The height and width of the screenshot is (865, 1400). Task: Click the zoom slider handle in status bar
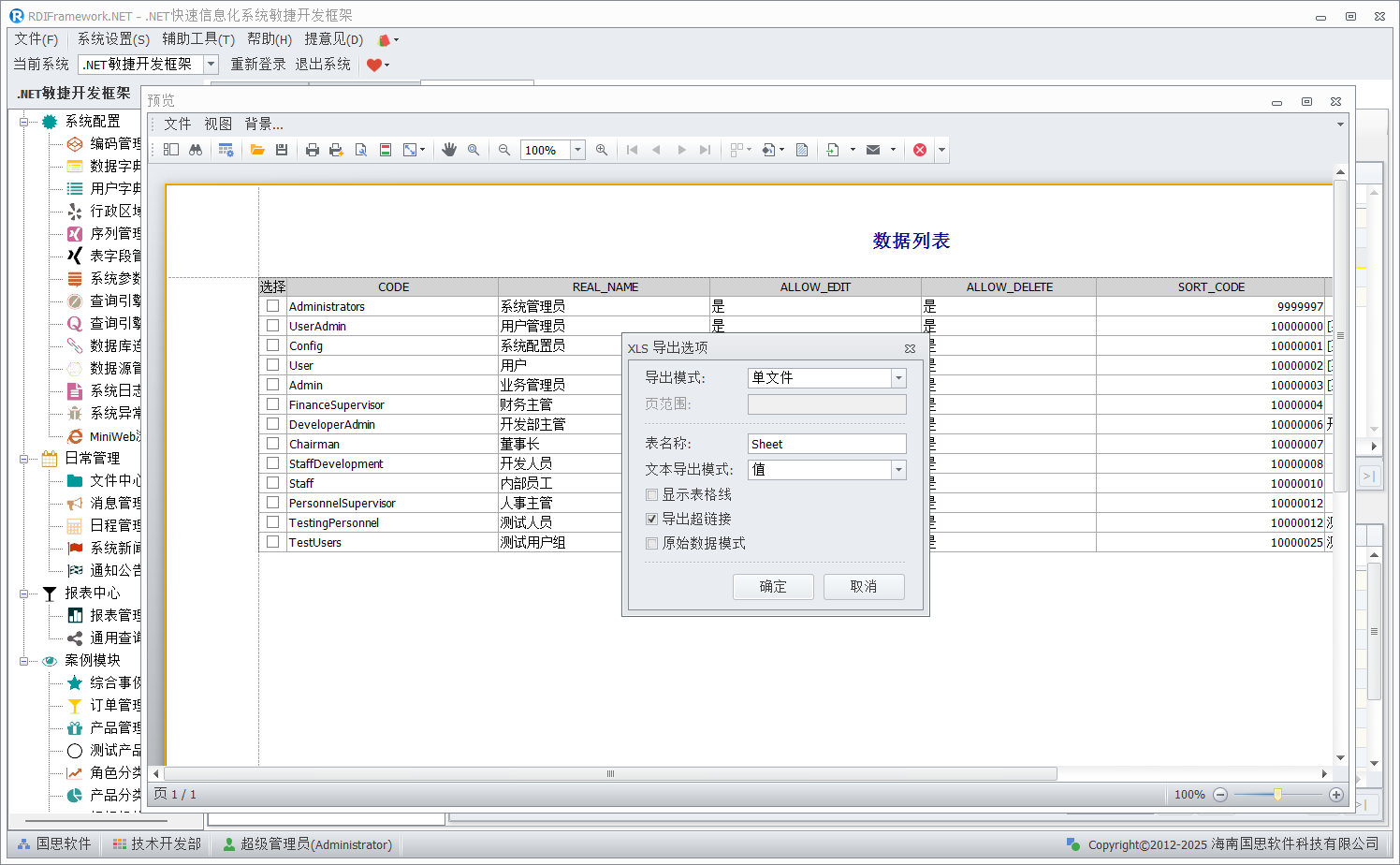[1277, 795]
